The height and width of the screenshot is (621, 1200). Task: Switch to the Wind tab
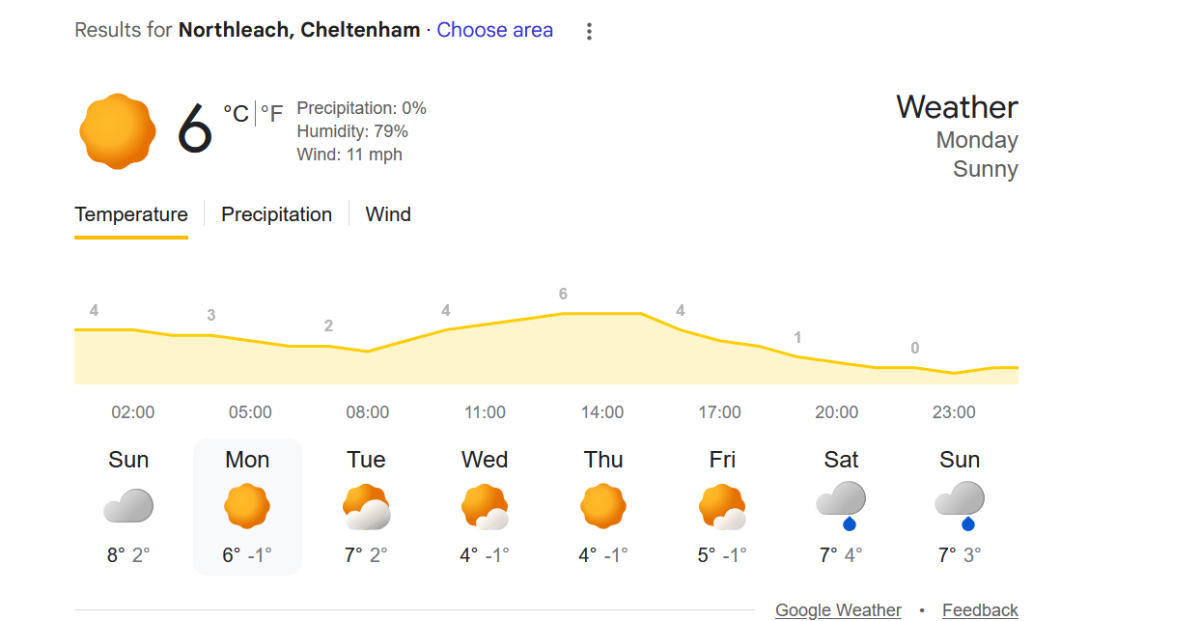point(388,214)
